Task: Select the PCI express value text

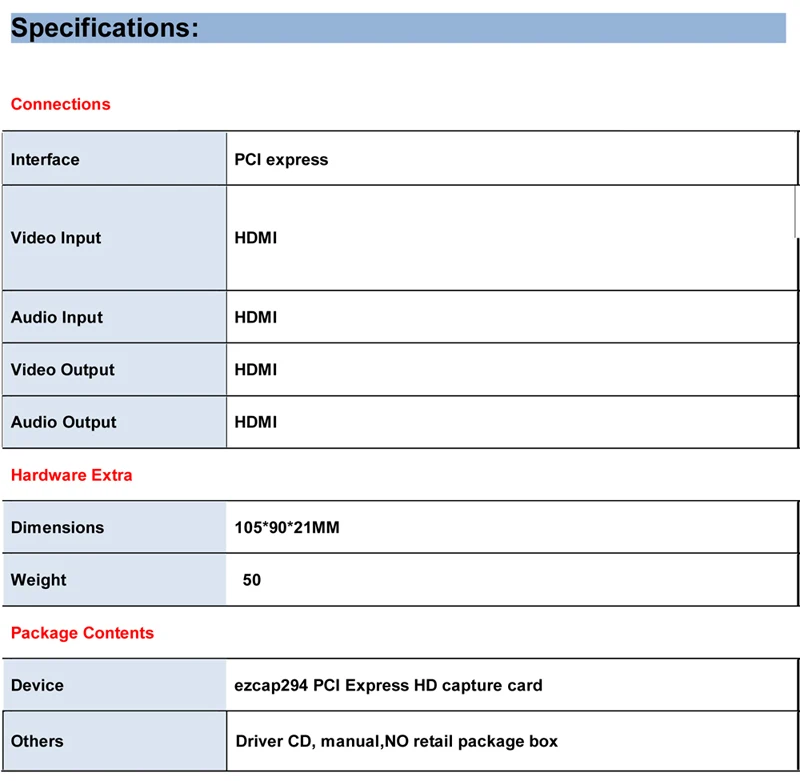Action: (x=281, y=159)
